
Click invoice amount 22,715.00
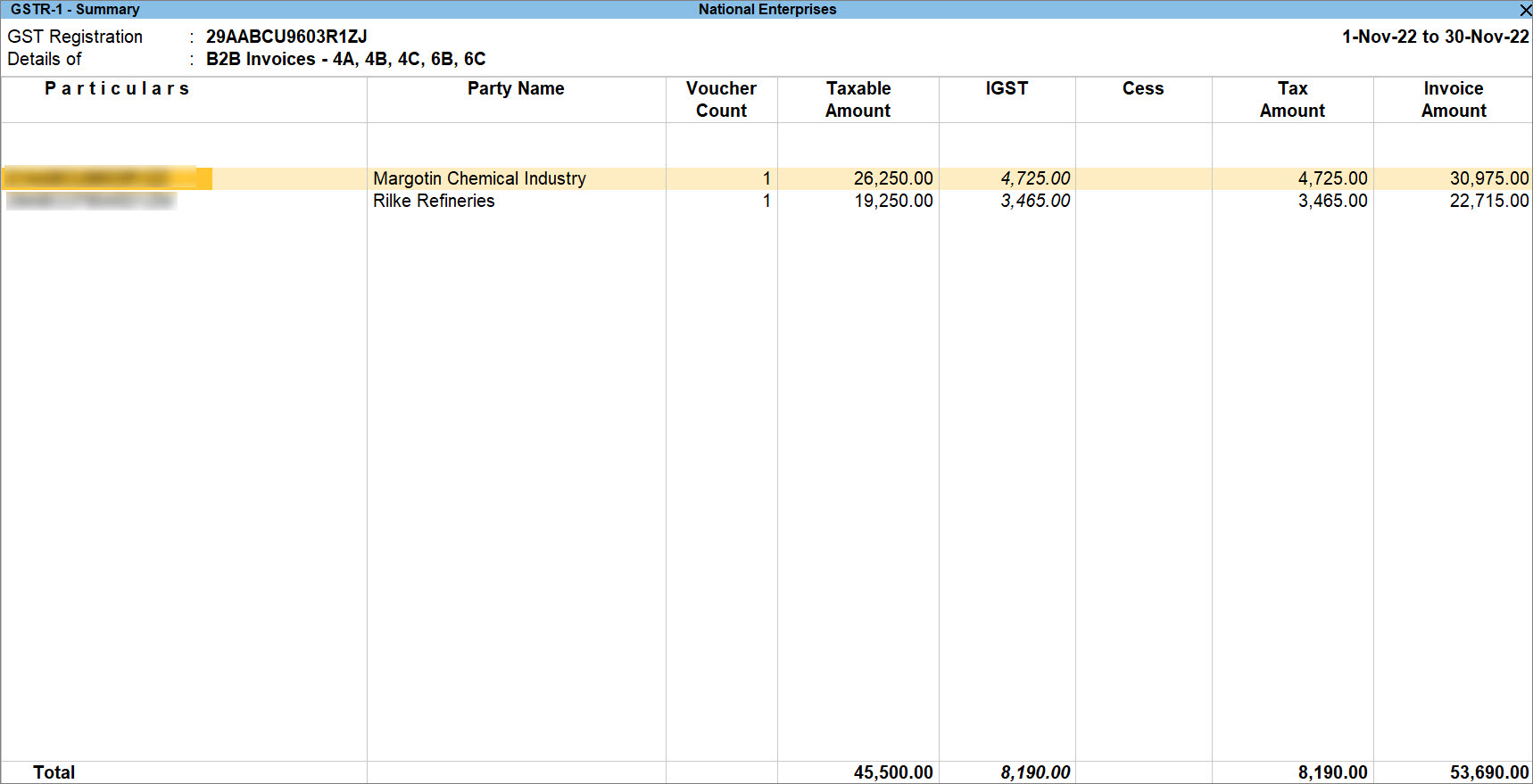[1489, 201]
